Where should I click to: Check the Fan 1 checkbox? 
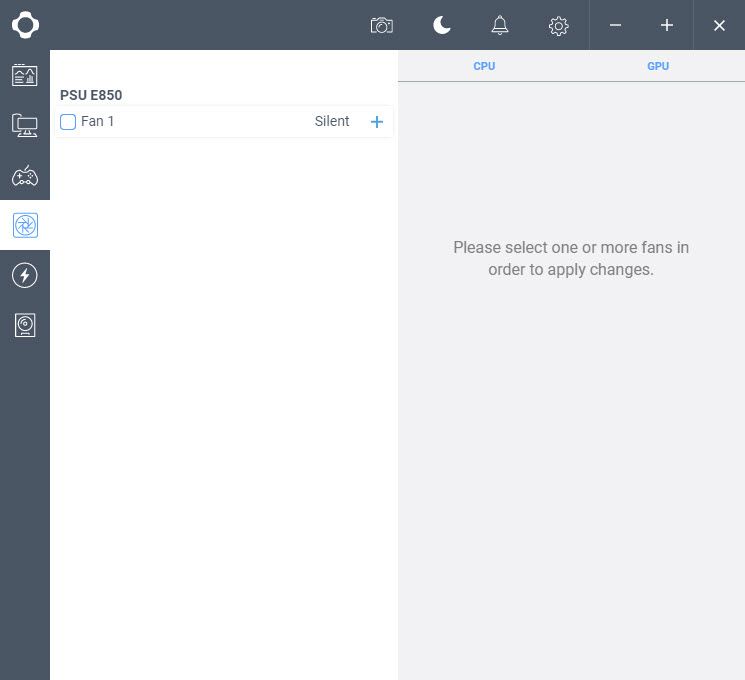(x=68, y=122)
